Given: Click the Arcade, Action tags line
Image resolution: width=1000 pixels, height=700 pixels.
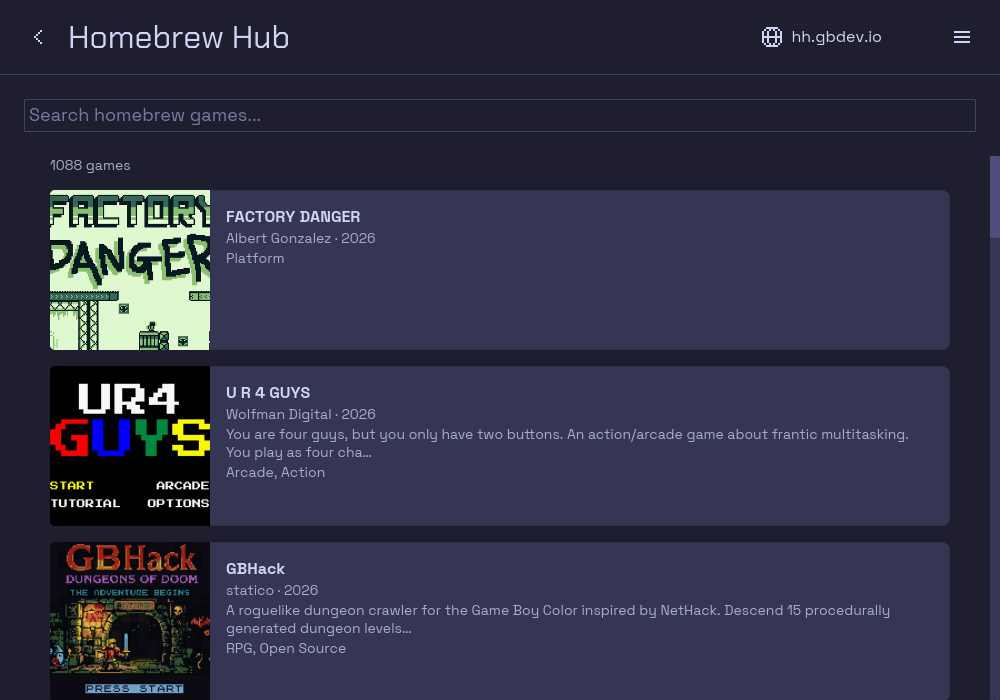Looking at the screenshot, I should point(276,472).
